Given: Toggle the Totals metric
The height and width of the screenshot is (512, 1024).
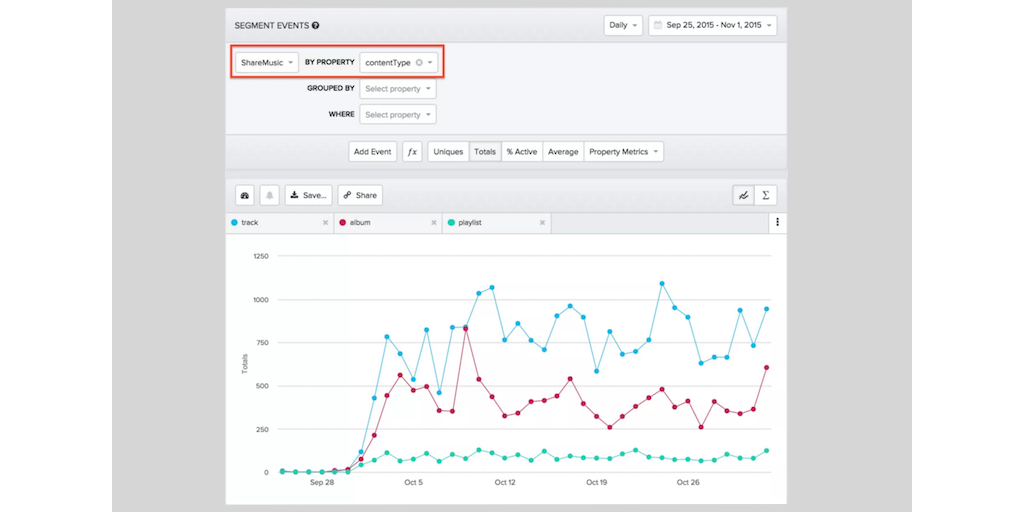Looking at the screenshot, I should point(485,152).
